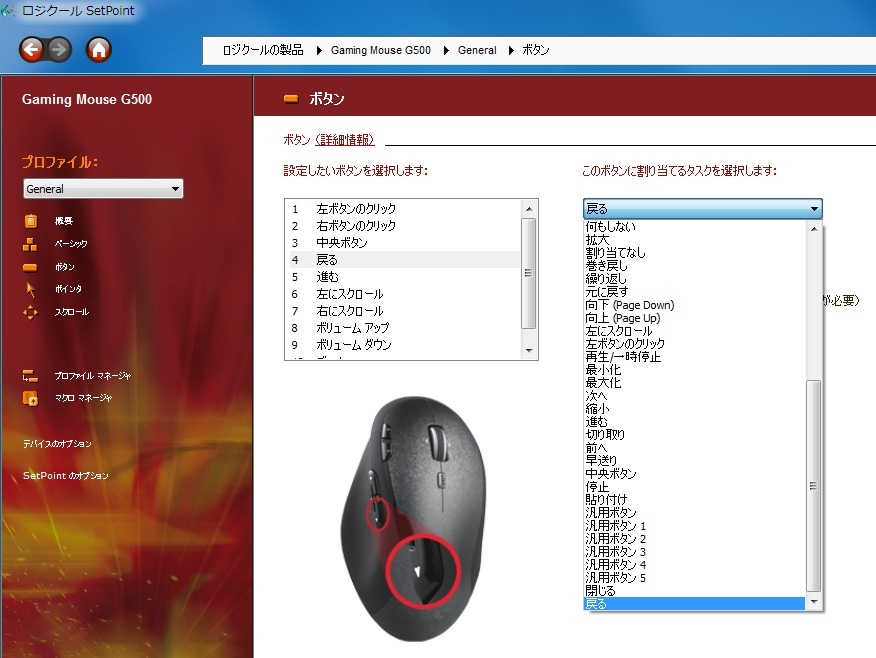Choose 何もしない from task list

click(694, 227)
